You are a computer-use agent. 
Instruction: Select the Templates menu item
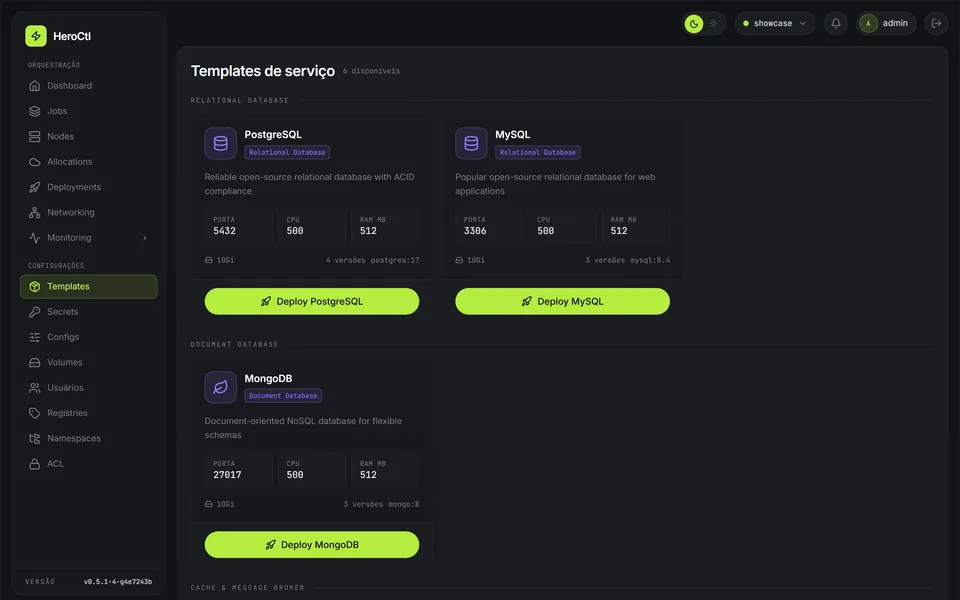click(89, 287)
